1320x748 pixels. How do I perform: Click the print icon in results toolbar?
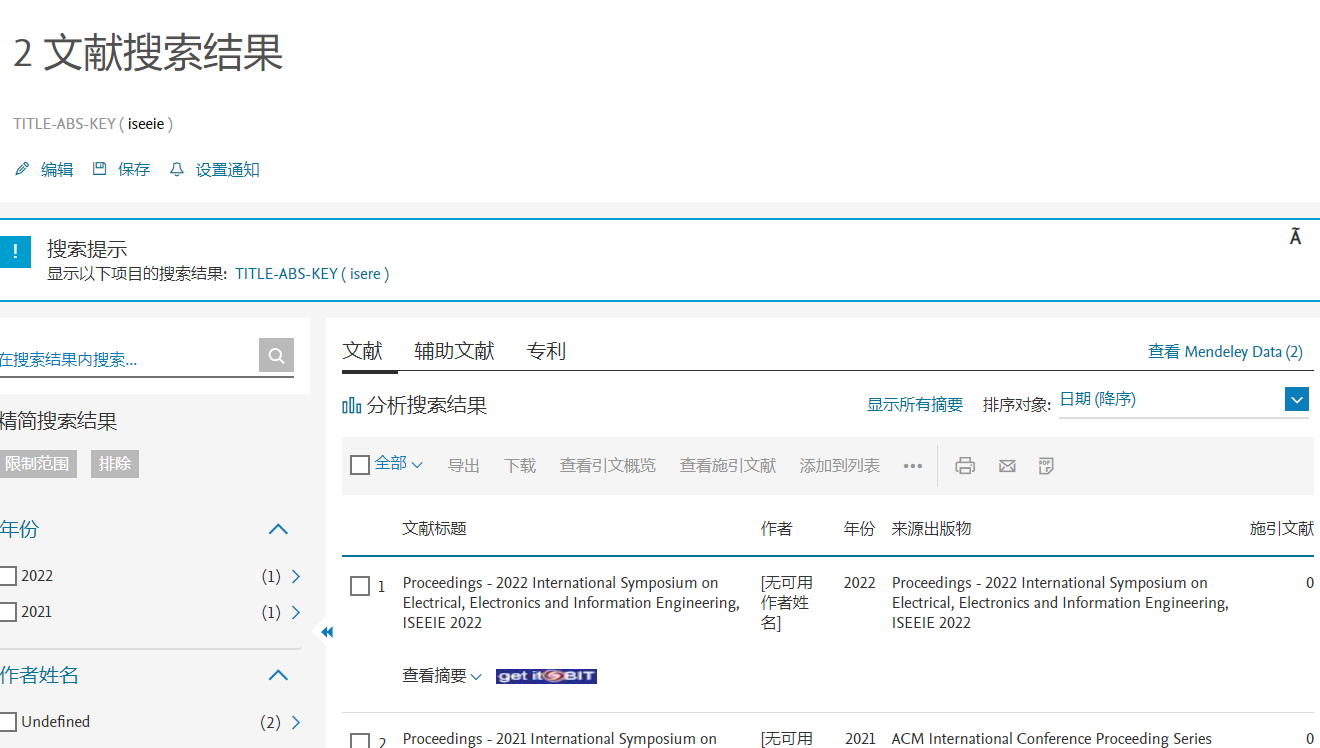click(964, 466)
